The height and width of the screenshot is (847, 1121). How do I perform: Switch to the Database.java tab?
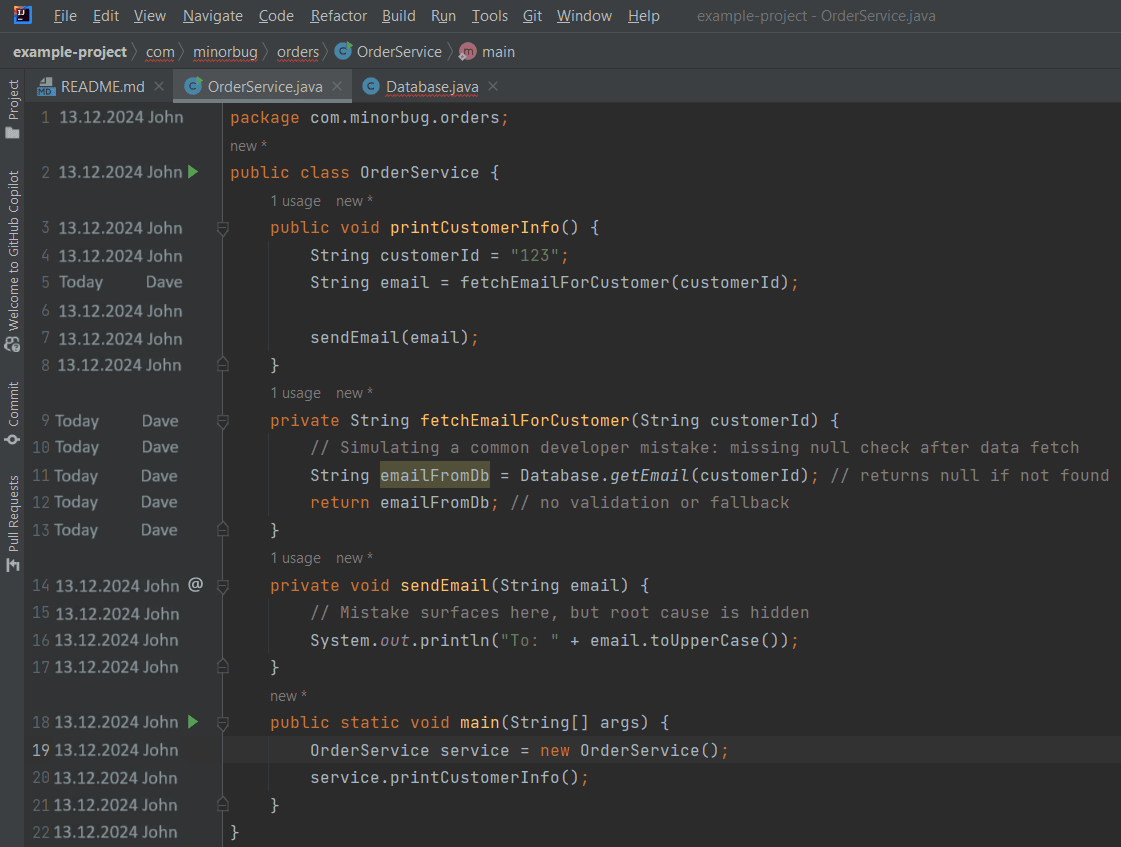coord(431,87)
